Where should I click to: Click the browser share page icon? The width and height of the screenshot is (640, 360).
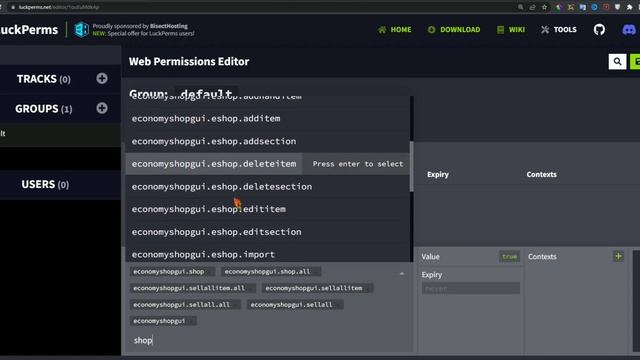(x=532, y=7)
